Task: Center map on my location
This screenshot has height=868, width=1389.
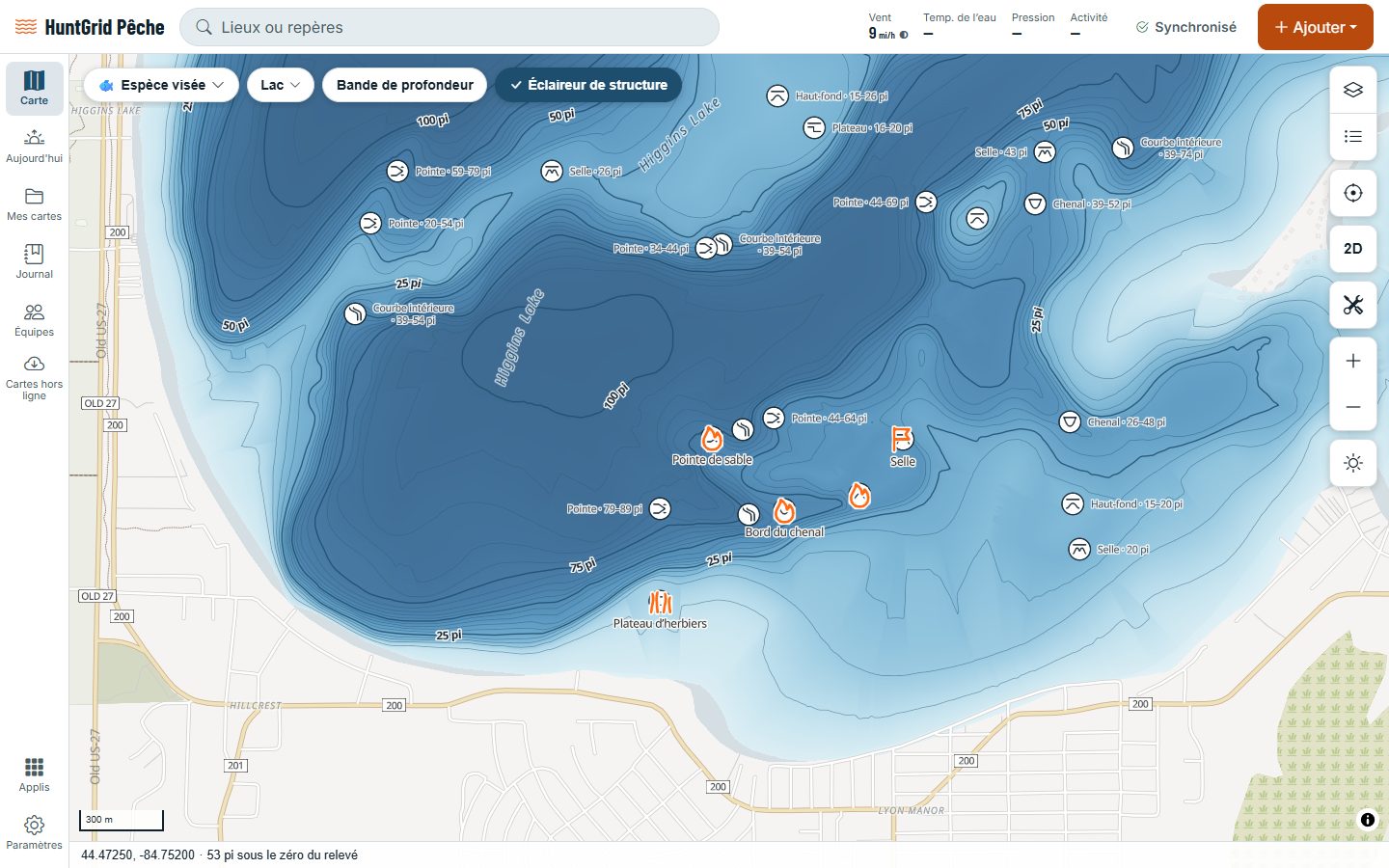Action: (x=1353, y=193)
